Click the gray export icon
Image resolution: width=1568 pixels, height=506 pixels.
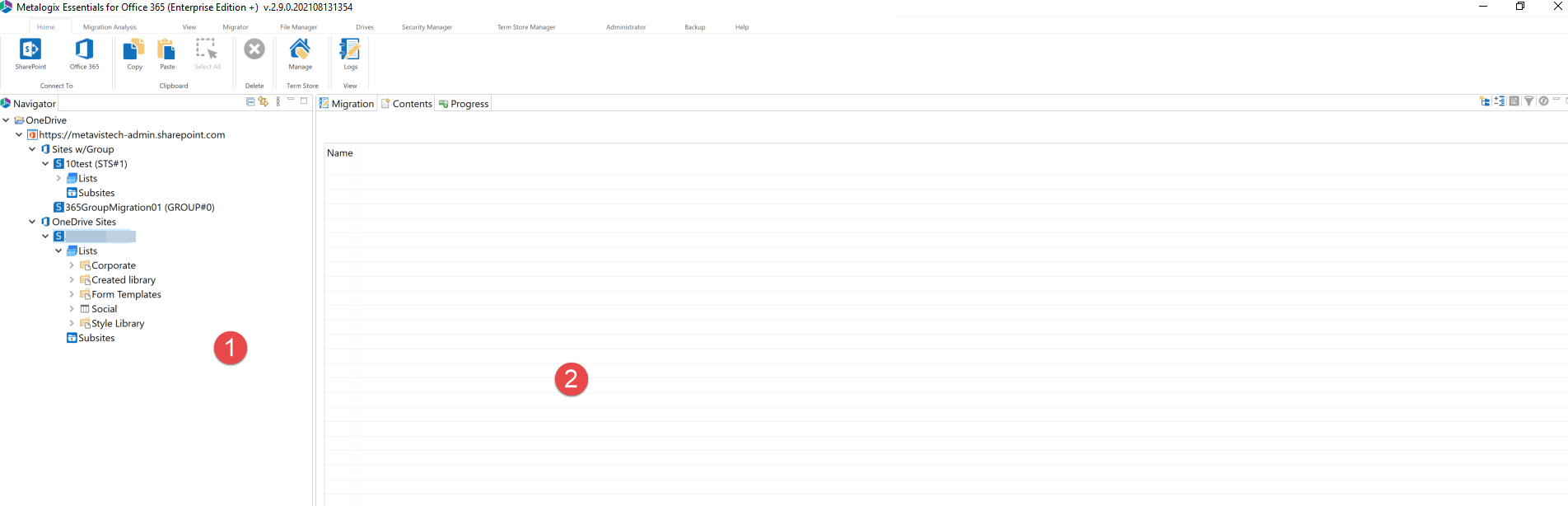point(1514,101)
